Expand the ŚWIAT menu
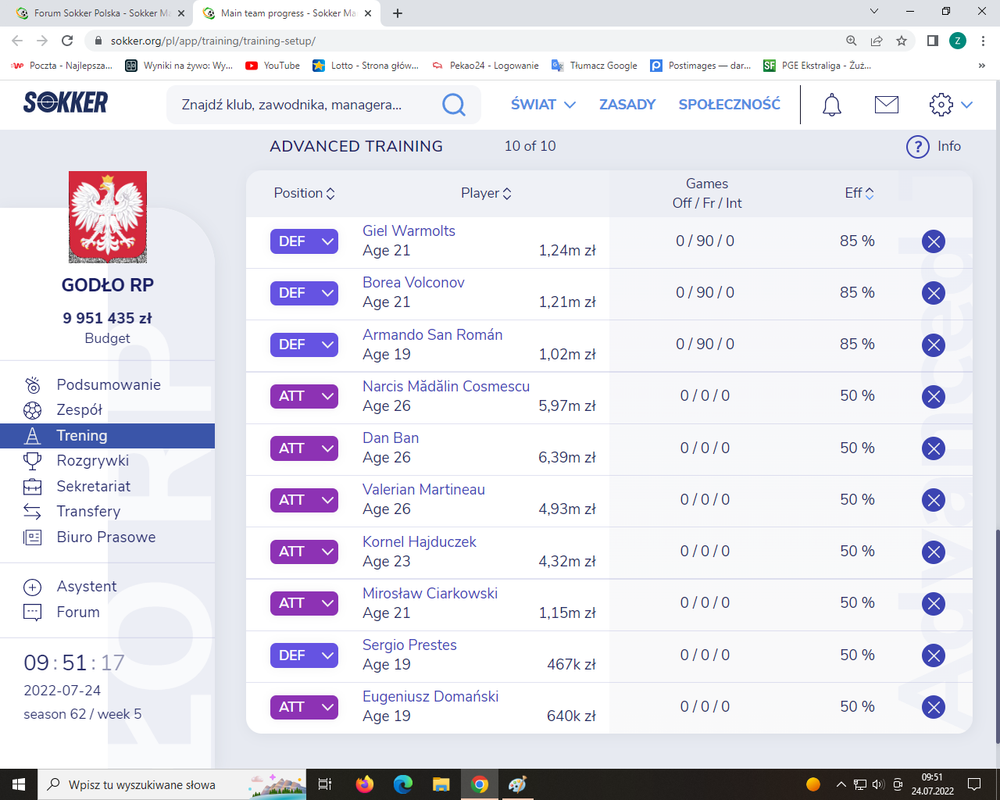Screen dimensions: 1000x800 click(x=543, y=105)
